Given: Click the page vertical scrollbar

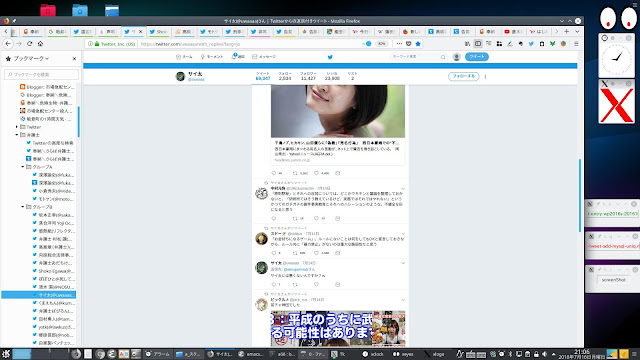Looking at the screenshot, I should point(580,196).
